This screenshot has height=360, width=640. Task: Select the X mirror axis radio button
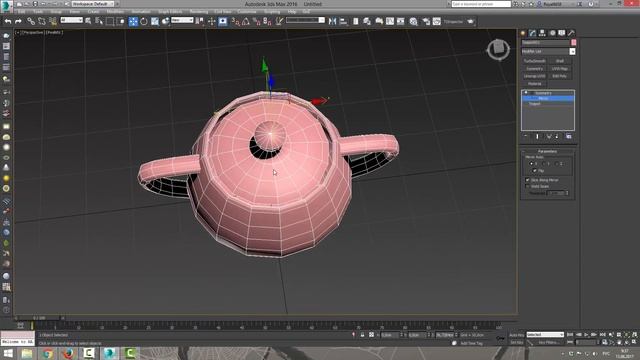[x=531, y=164]
